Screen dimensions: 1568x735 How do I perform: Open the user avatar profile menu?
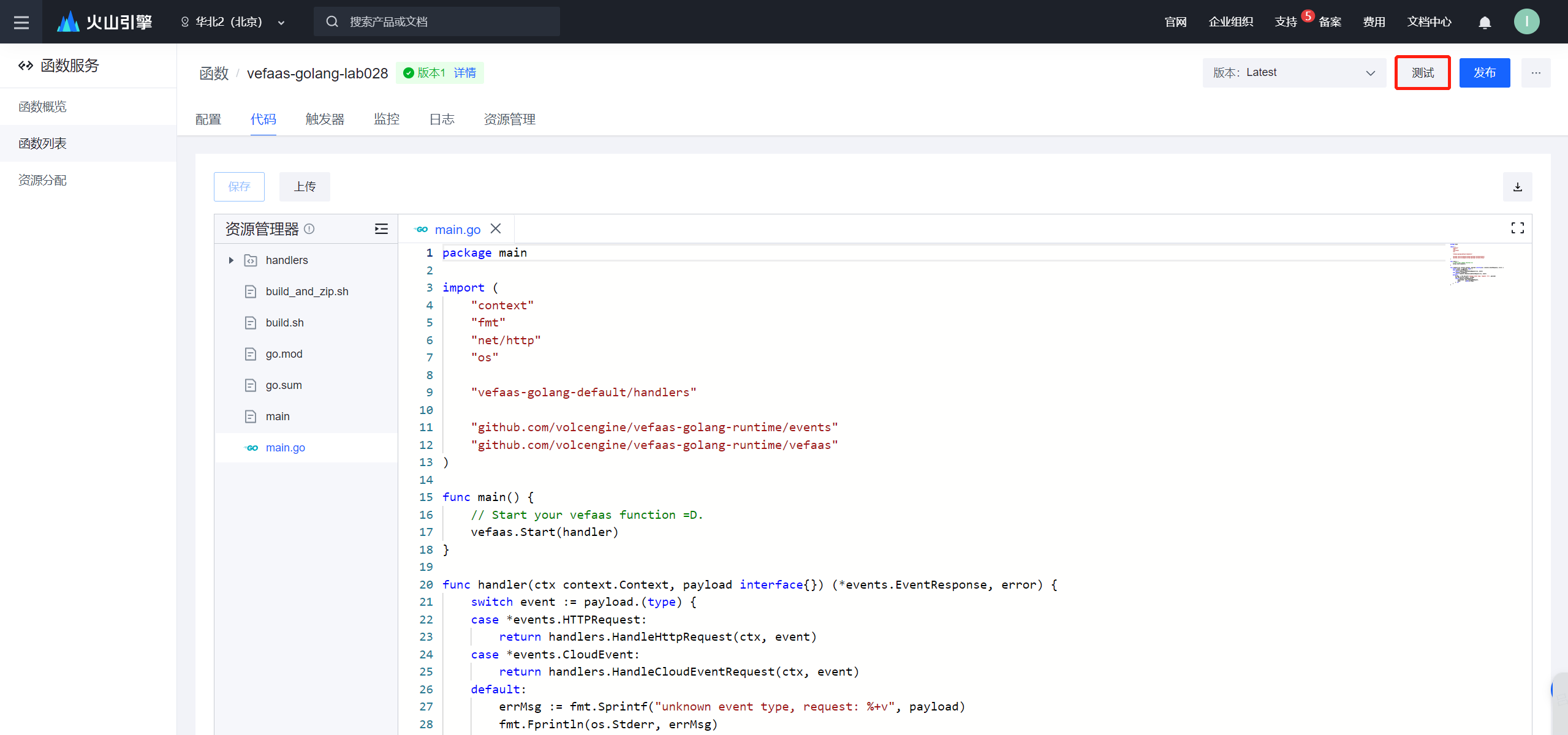(1526, 22)
